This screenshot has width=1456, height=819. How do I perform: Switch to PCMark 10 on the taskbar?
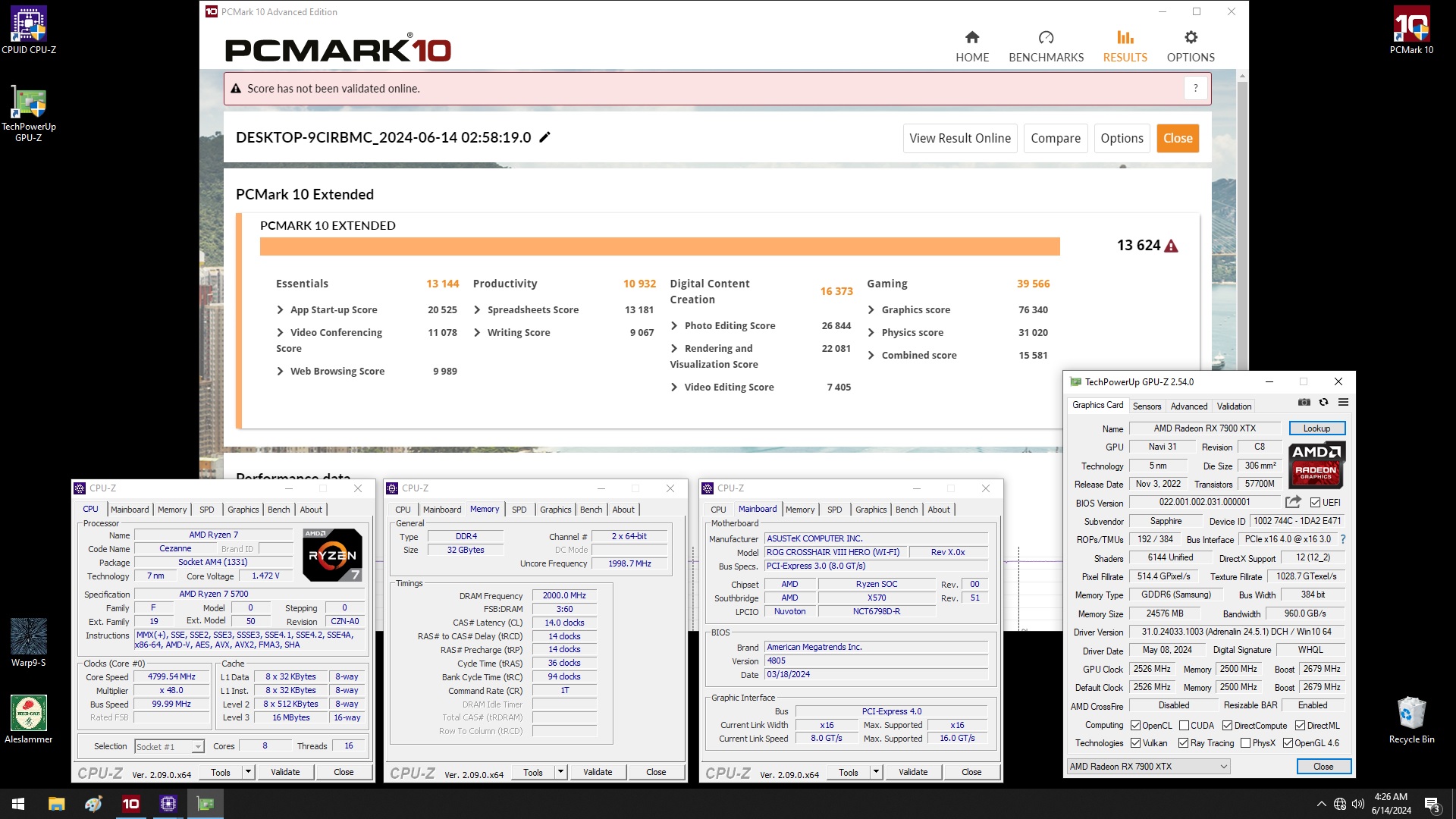[x=130, y=804]
